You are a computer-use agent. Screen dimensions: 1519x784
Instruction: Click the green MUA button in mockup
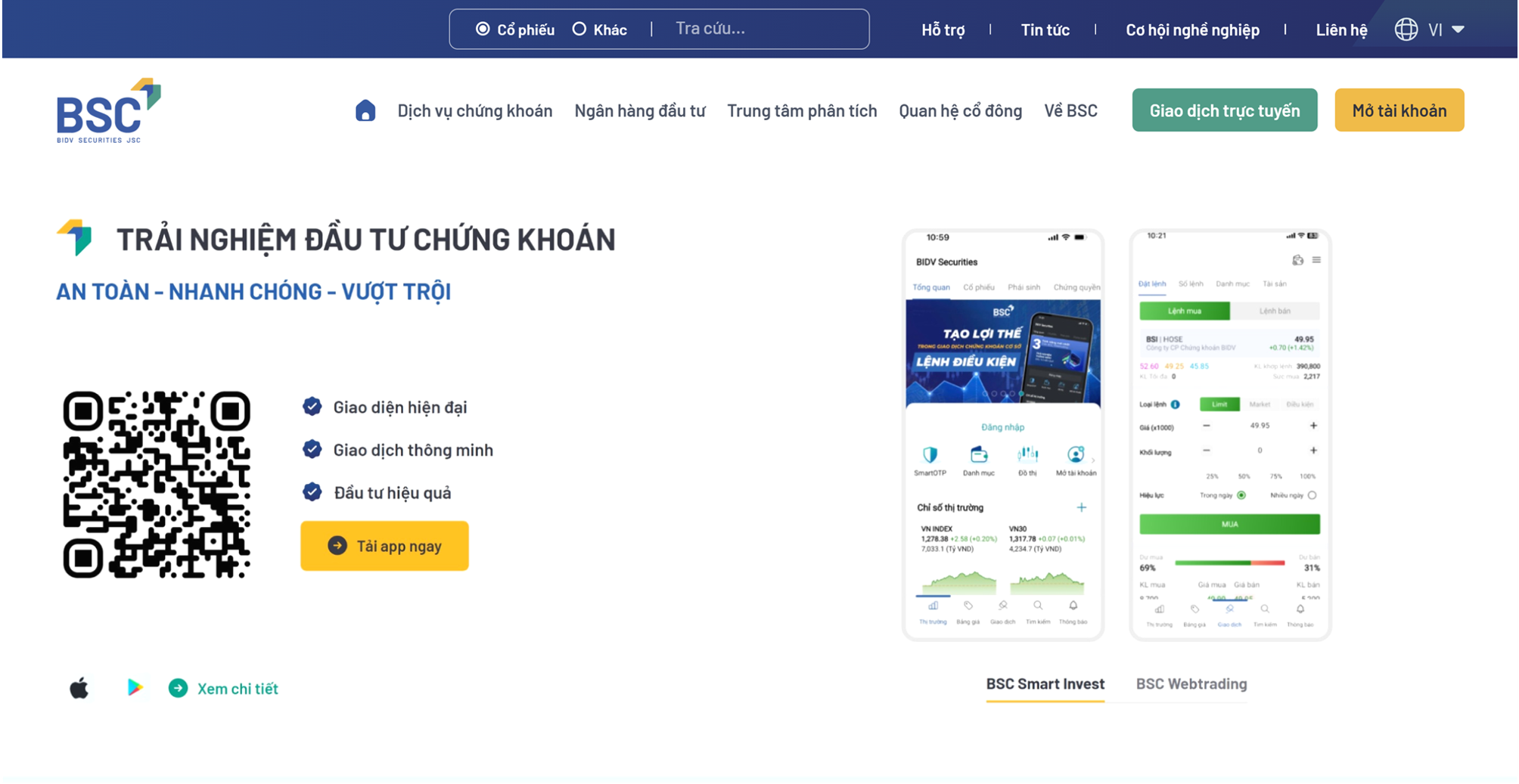coord(1230,524)
